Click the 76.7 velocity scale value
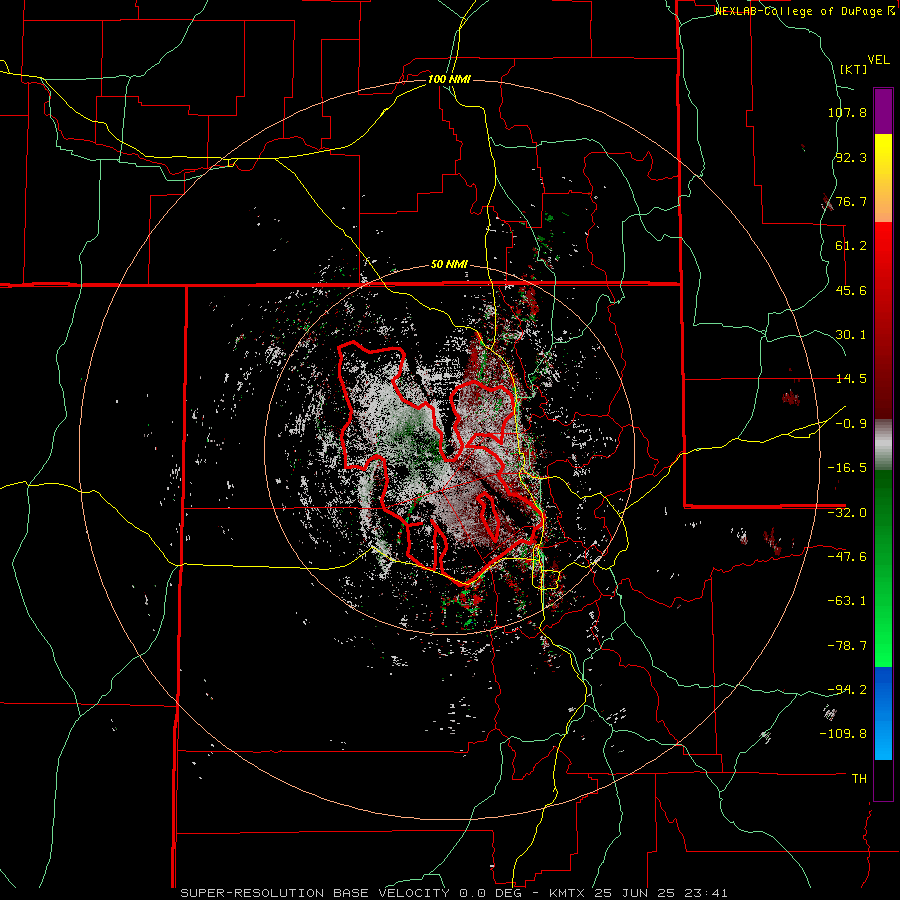The width and height of the screenshot is (900, 900). click(851, 201)
